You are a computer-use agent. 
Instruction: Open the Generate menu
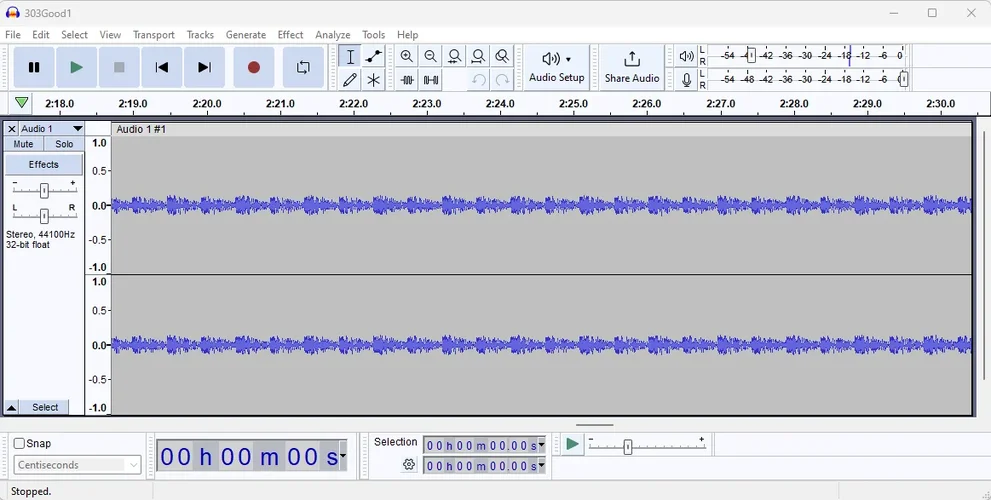tap(246, 35)
